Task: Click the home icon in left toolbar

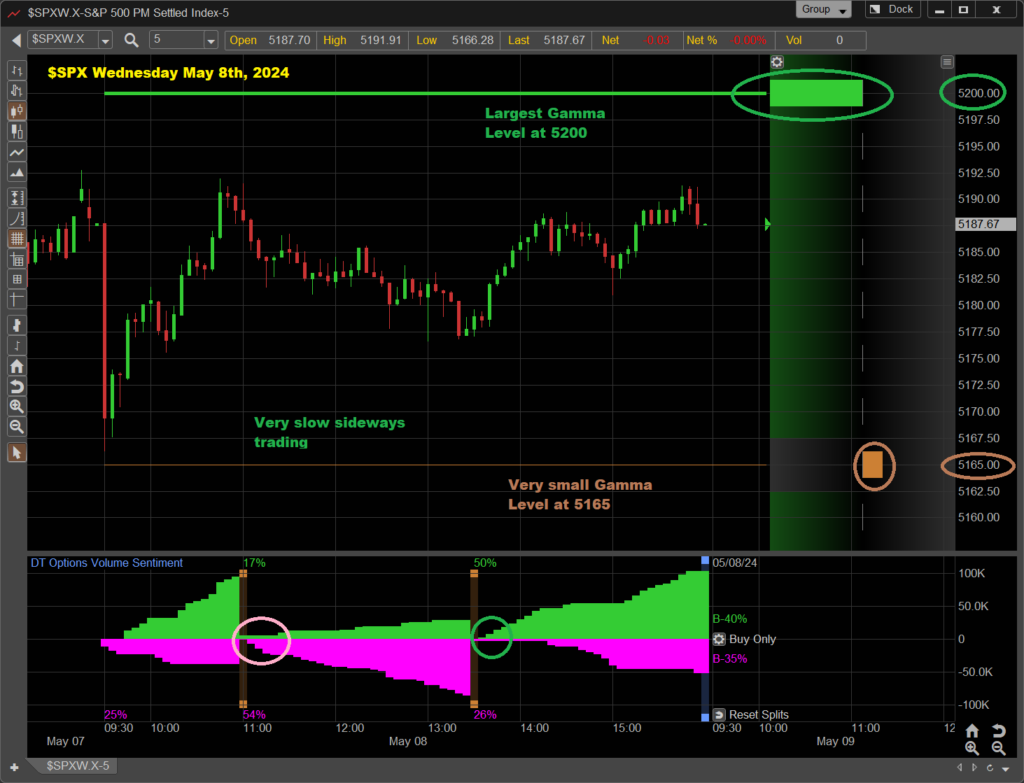Action: [16, 366]
